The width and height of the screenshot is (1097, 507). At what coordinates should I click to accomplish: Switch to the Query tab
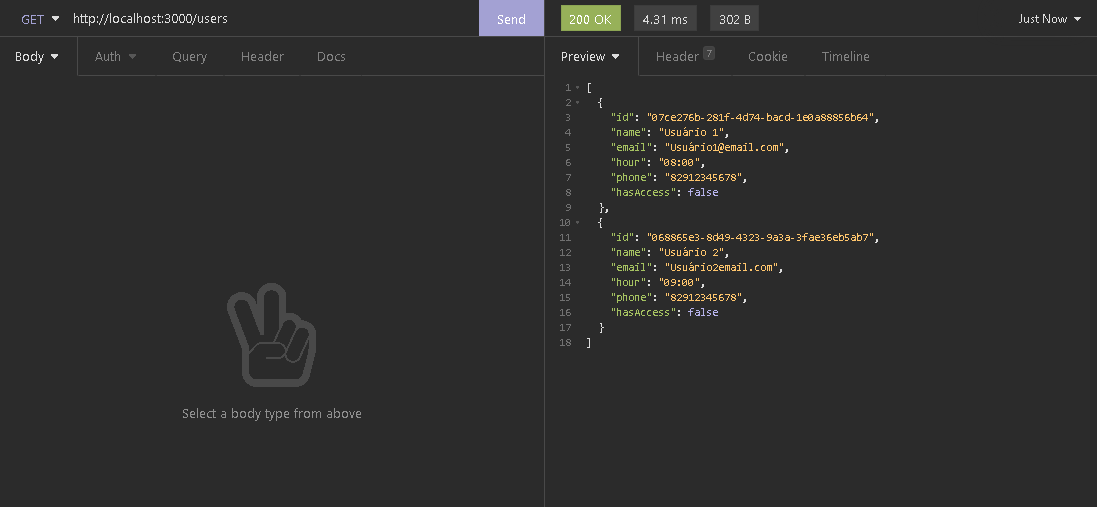pyautogui.click(x=190, y=57)
